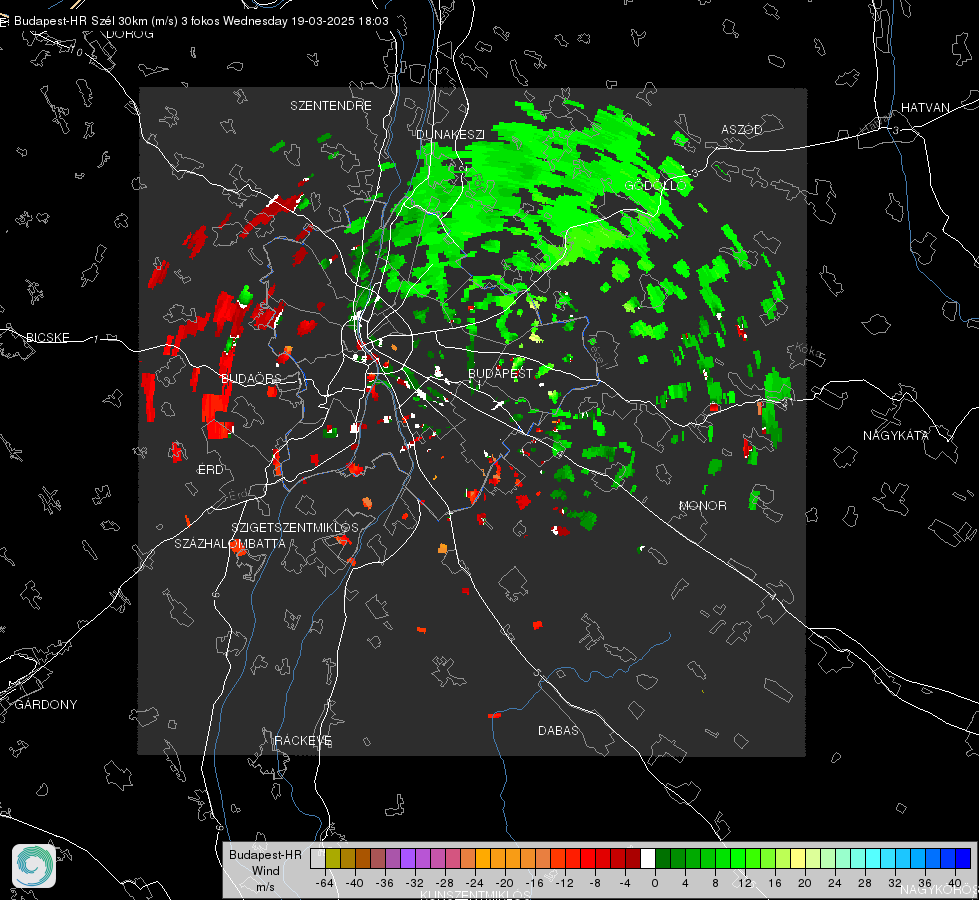Click the legend value -12
979x900 pixels.
564,883
